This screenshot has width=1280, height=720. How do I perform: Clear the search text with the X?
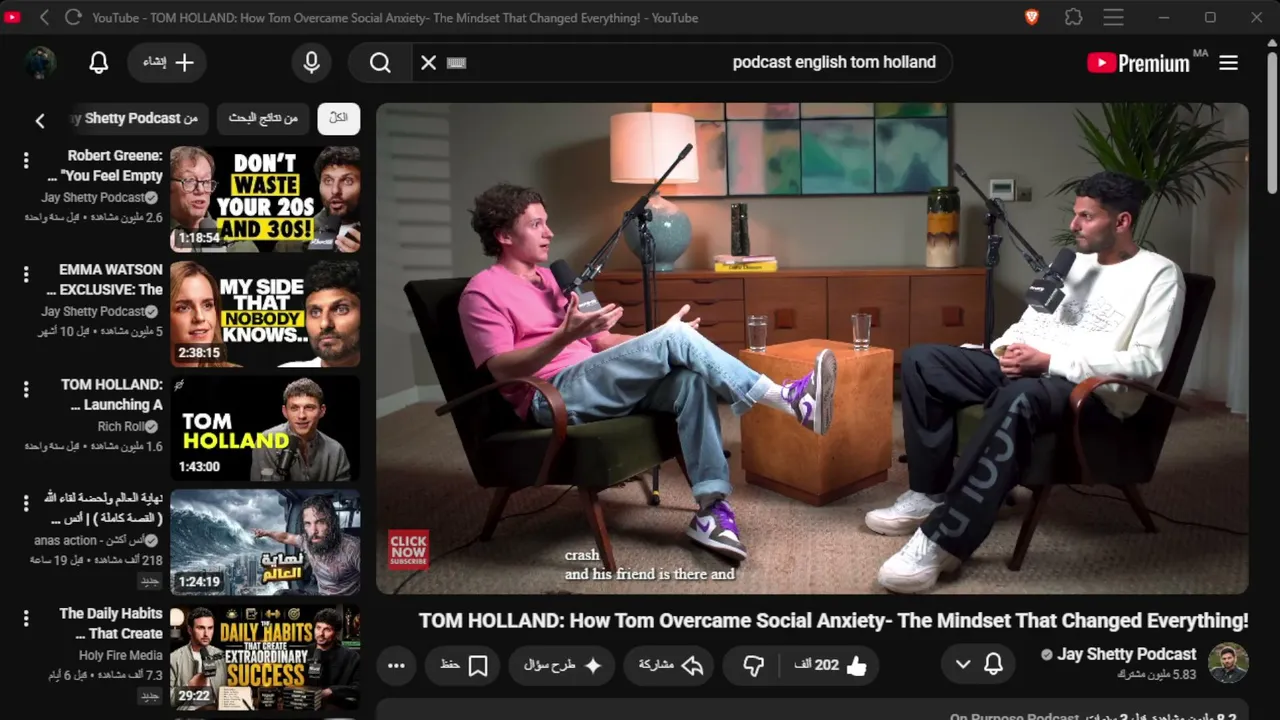(428, 63)
